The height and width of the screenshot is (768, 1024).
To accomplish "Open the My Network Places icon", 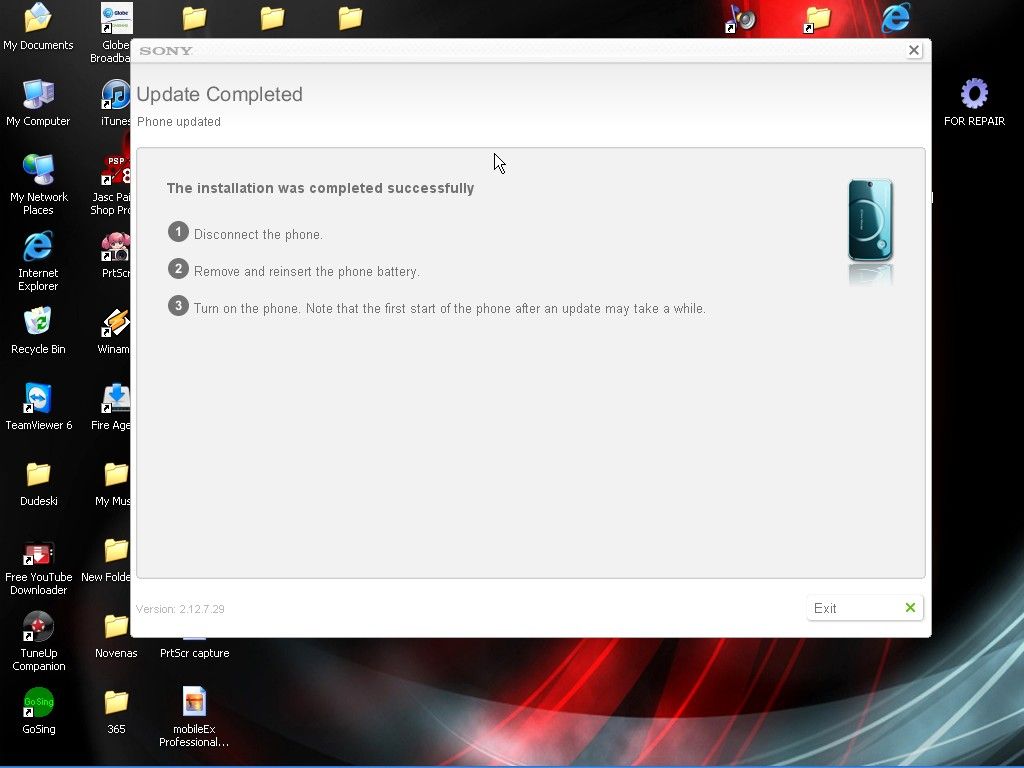I will click(x=38, y=172).
